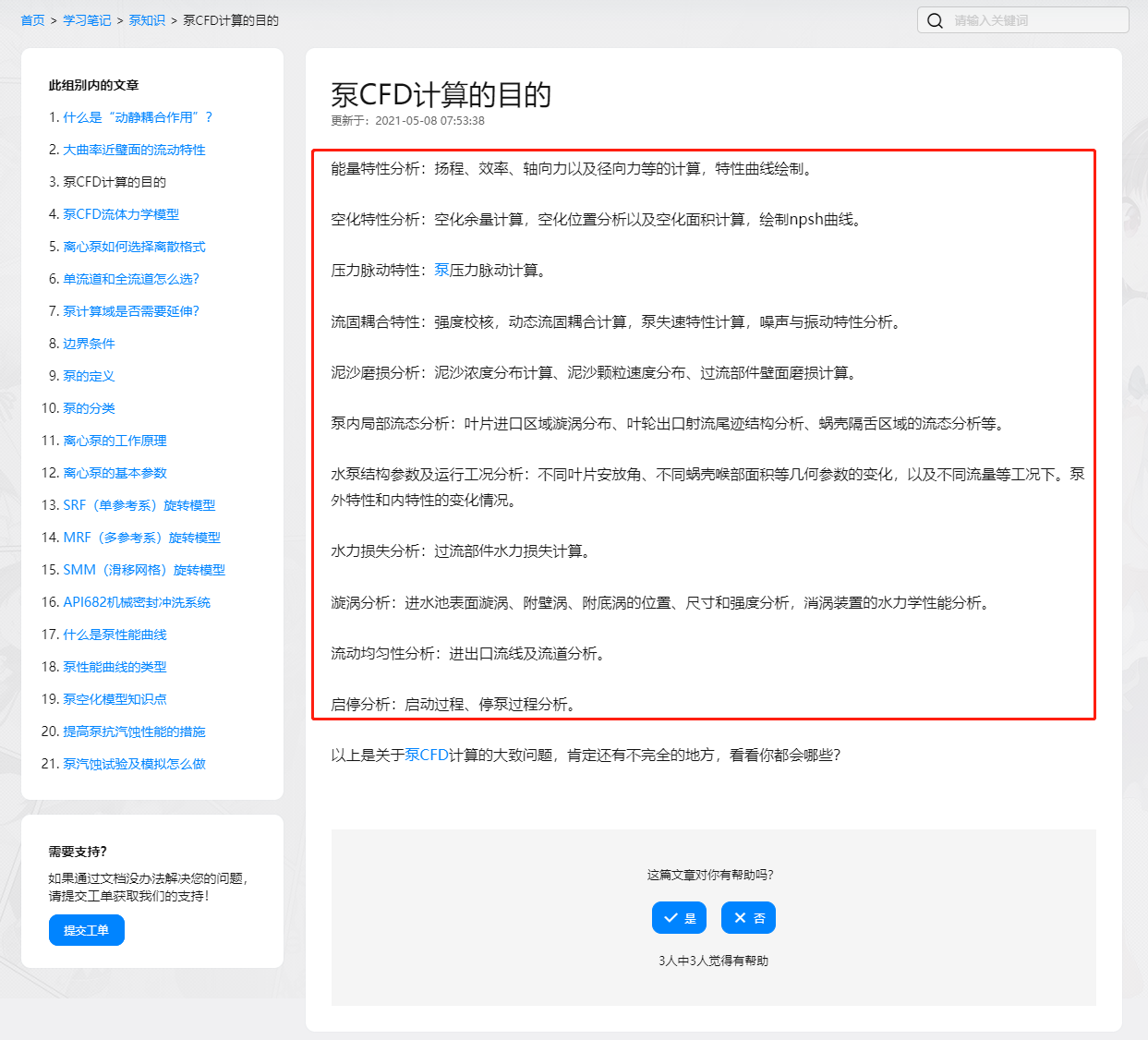Image resolution: width=1148 pixels, height=1040 pixels.
Task: Click the 边界条件 sidebar link
Action: (x=89, y=344)
